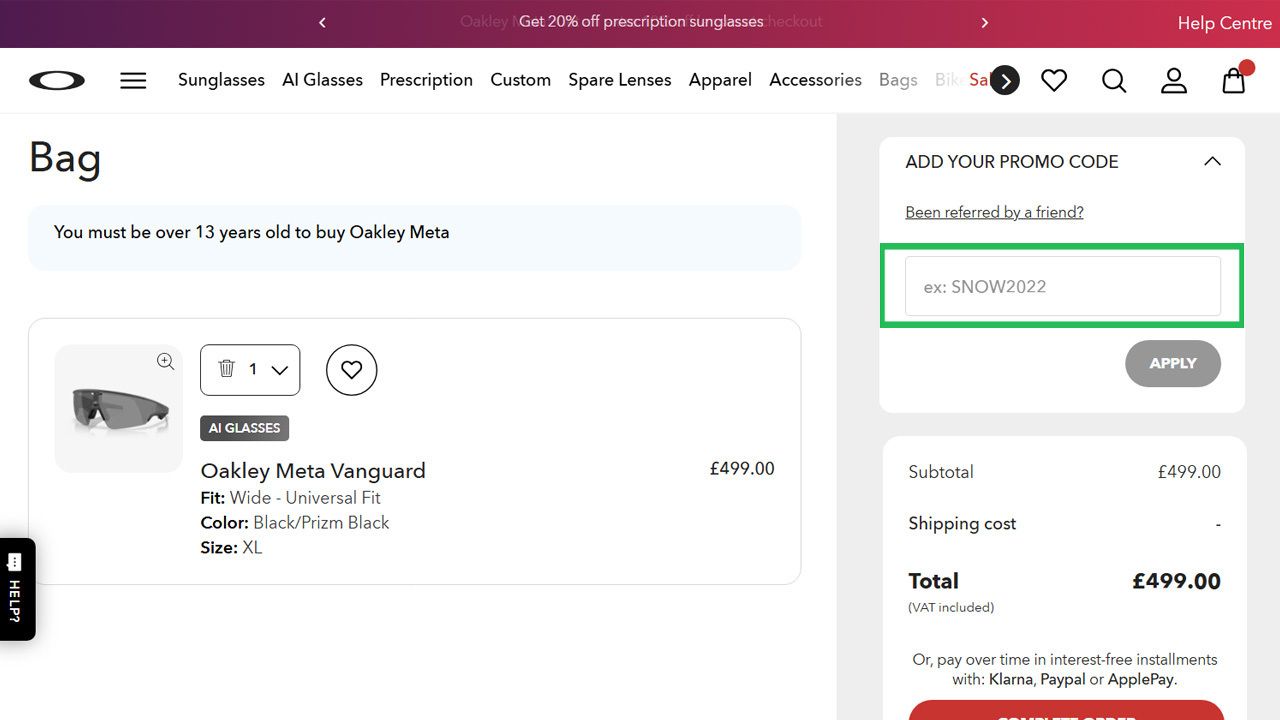Click the (VAT included) note

(951, 607)
